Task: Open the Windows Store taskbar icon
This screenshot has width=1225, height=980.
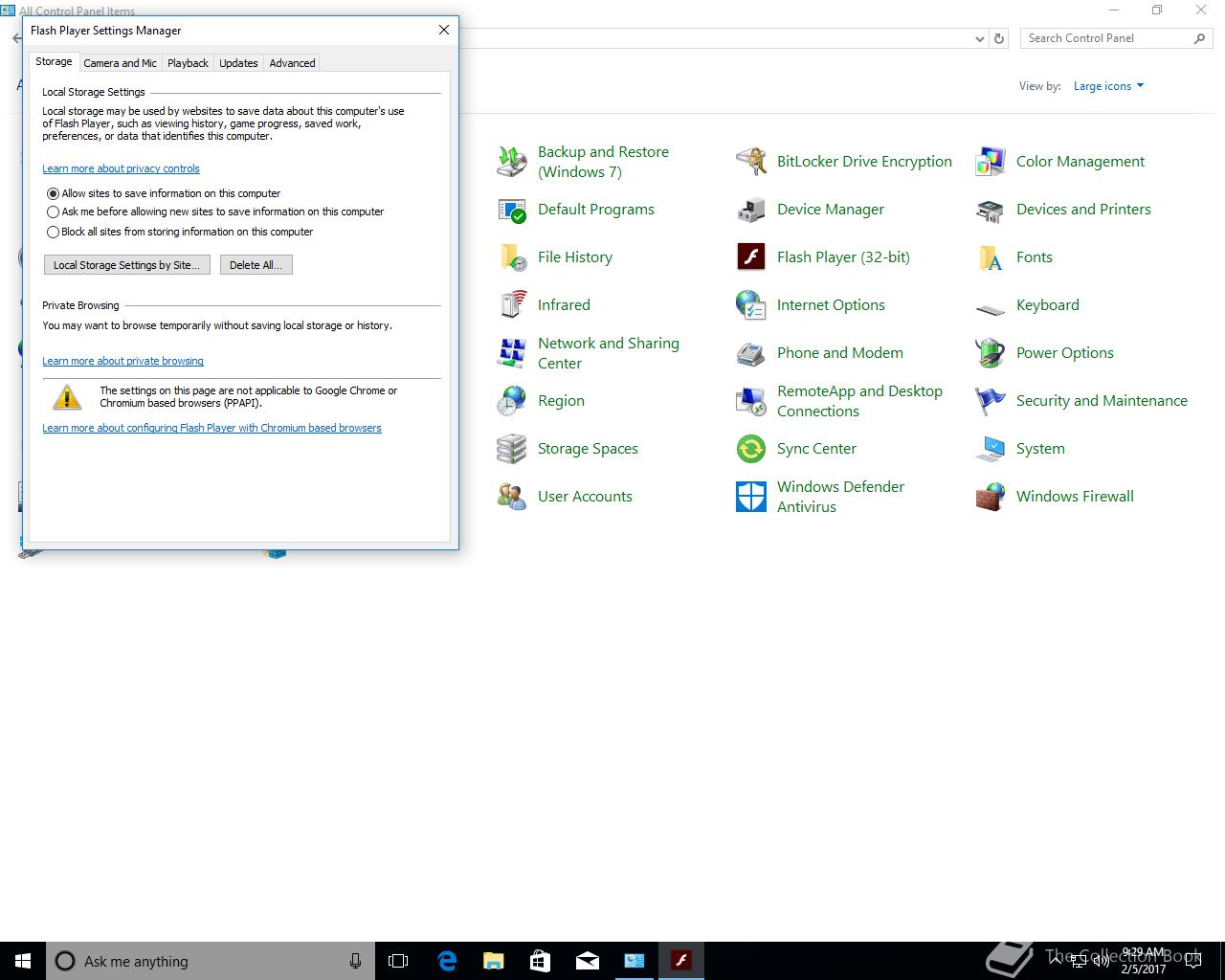Action: (x=540, y=961)
